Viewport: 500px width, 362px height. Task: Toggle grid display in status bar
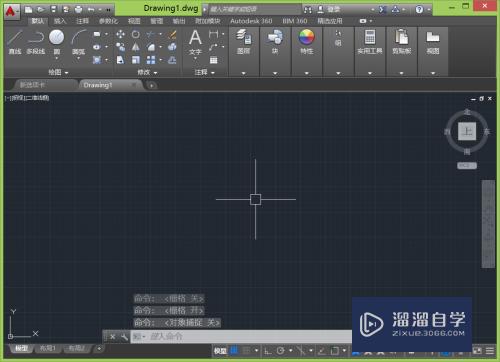(235, 350)
